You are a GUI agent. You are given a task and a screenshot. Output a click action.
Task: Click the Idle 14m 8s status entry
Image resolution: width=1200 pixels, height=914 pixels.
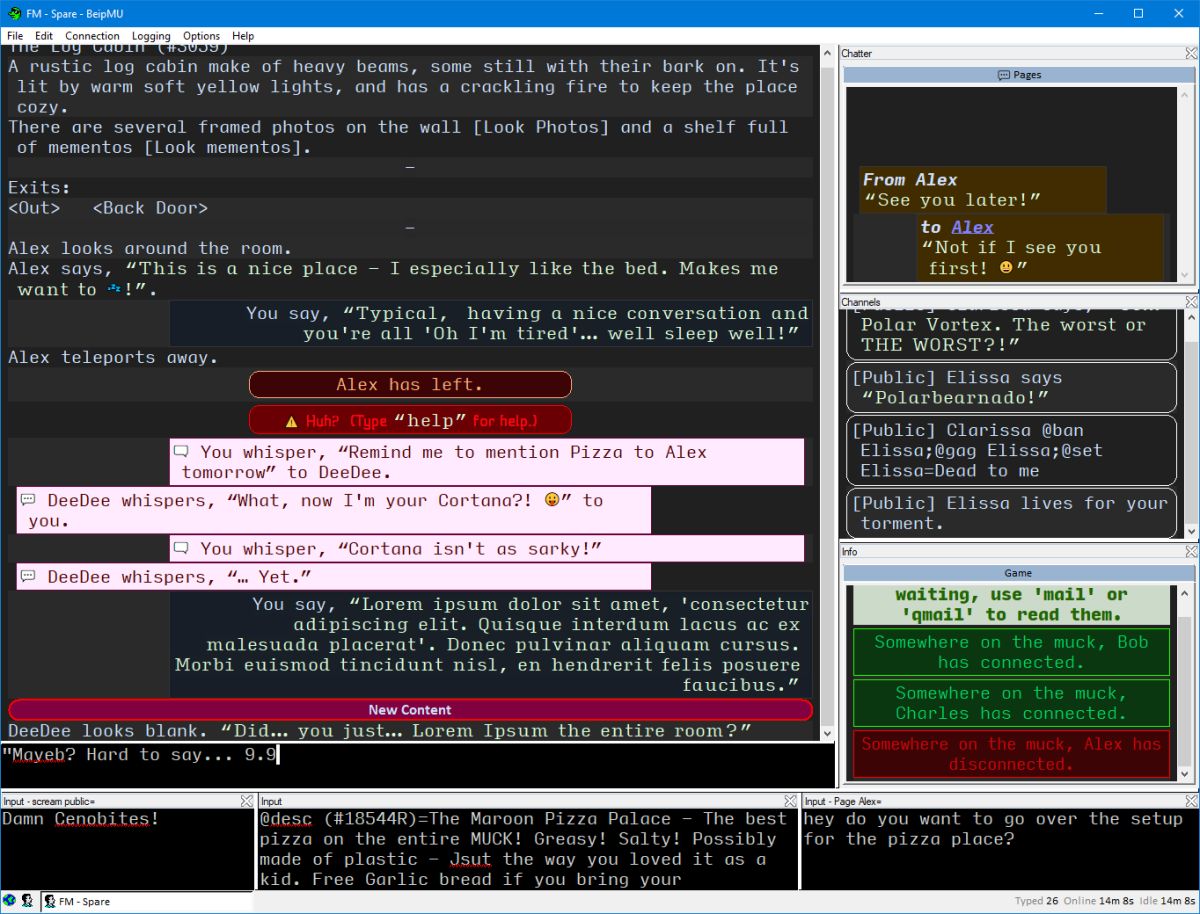point(1166,902)
